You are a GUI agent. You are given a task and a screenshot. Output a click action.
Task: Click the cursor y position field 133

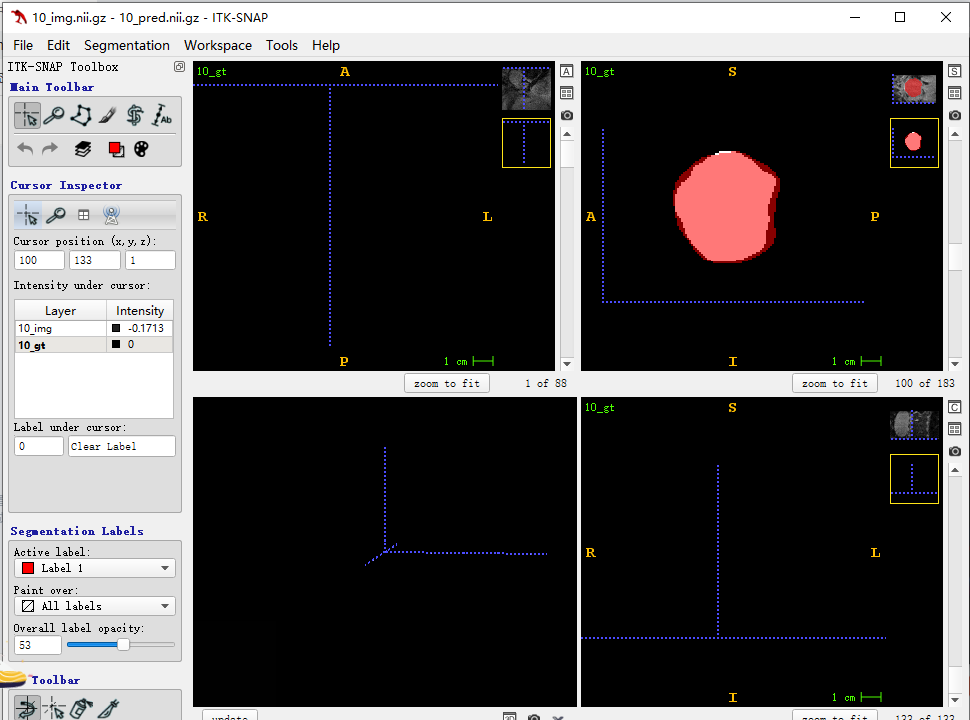(95, 260)
